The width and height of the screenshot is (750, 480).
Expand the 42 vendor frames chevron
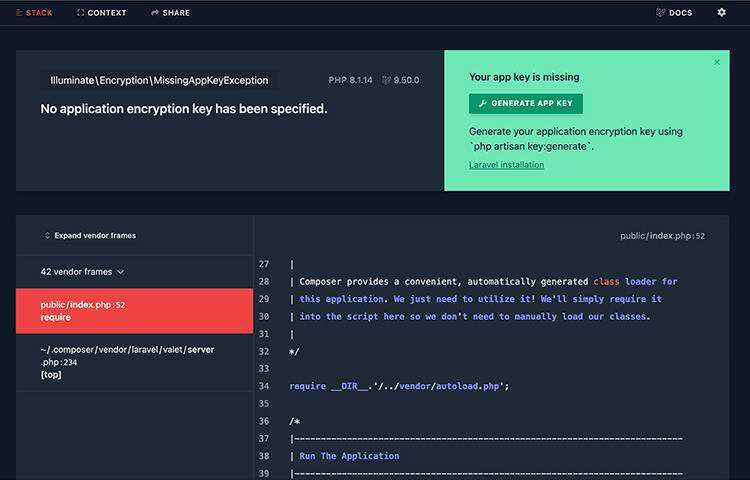[121, 272]
